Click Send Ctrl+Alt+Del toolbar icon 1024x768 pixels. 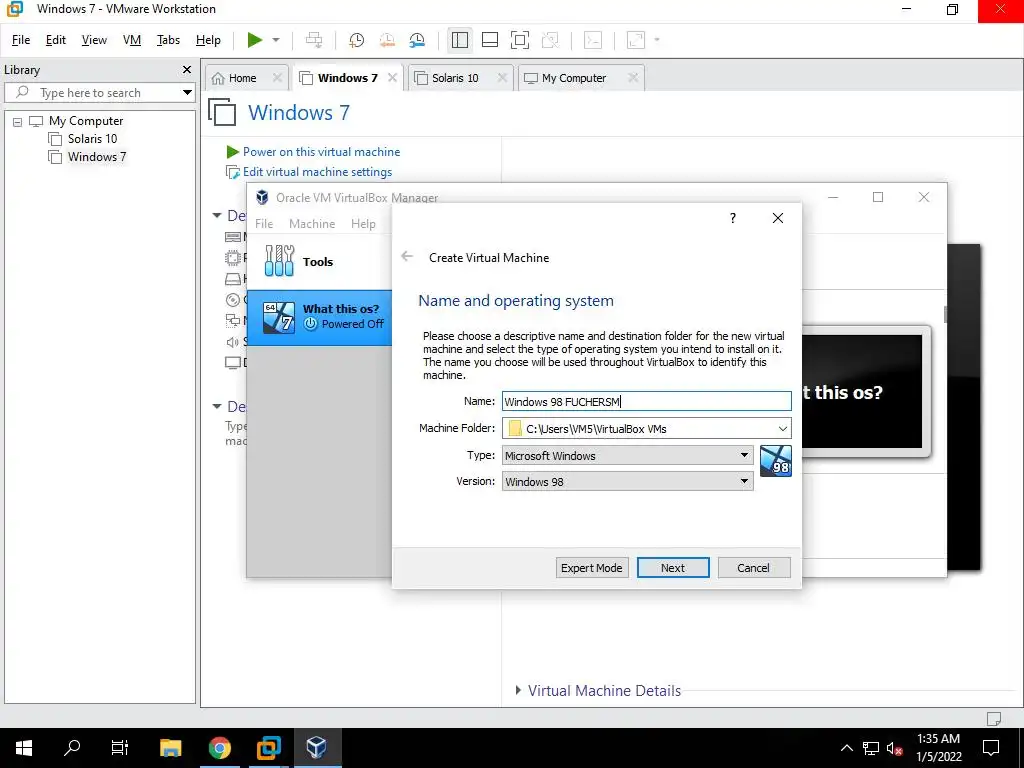point(314,40)
